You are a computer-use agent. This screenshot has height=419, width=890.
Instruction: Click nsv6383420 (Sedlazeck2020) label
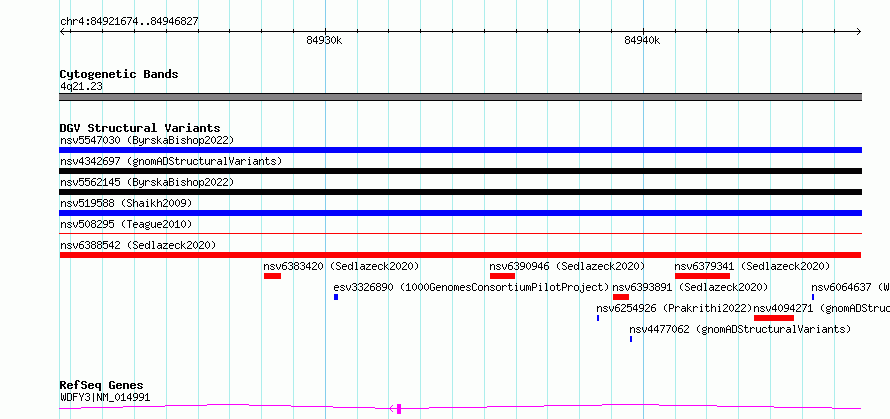tap(341, 266)
